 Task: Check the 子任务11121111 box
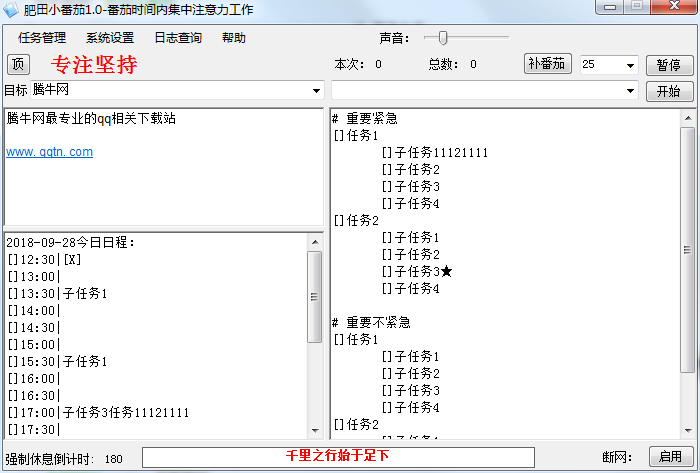click(387, 153)
